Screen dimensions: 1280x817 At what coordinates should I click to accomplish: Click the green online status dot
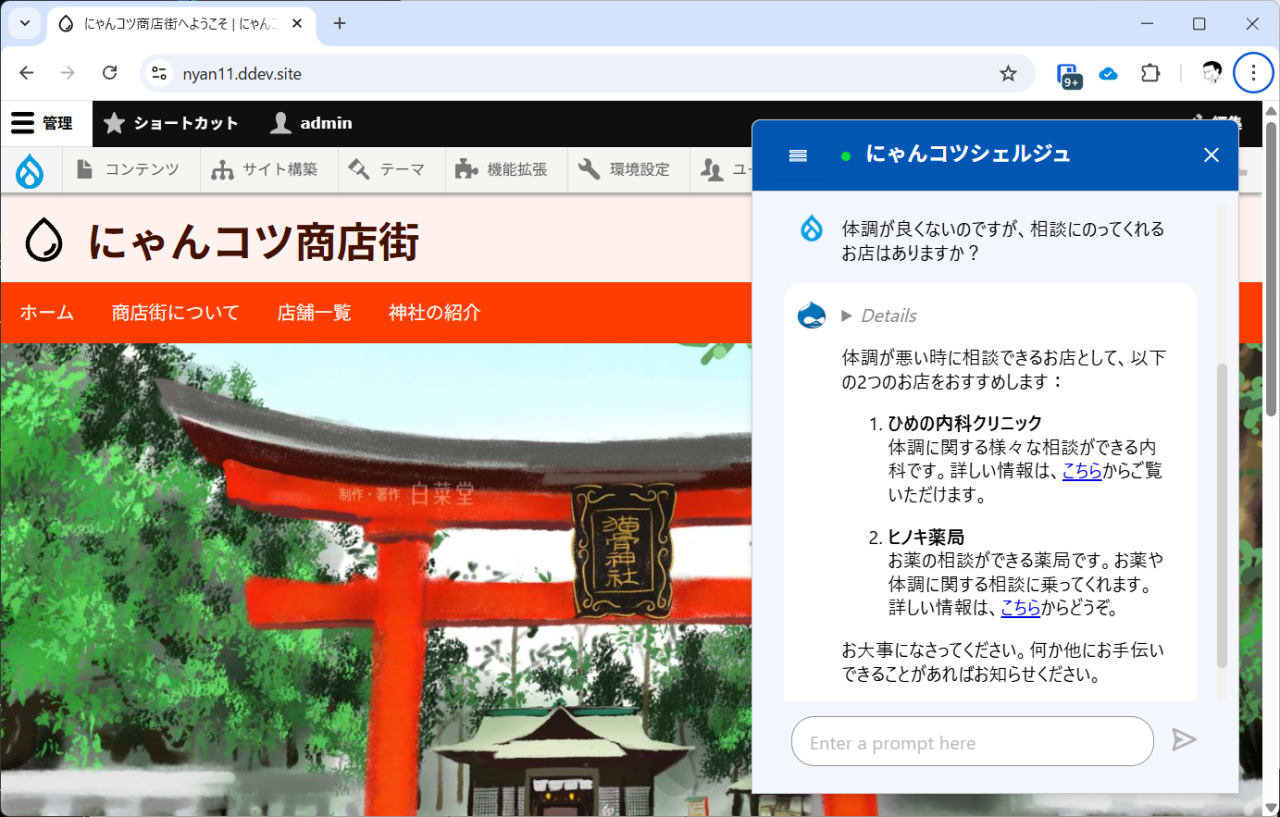846,156
